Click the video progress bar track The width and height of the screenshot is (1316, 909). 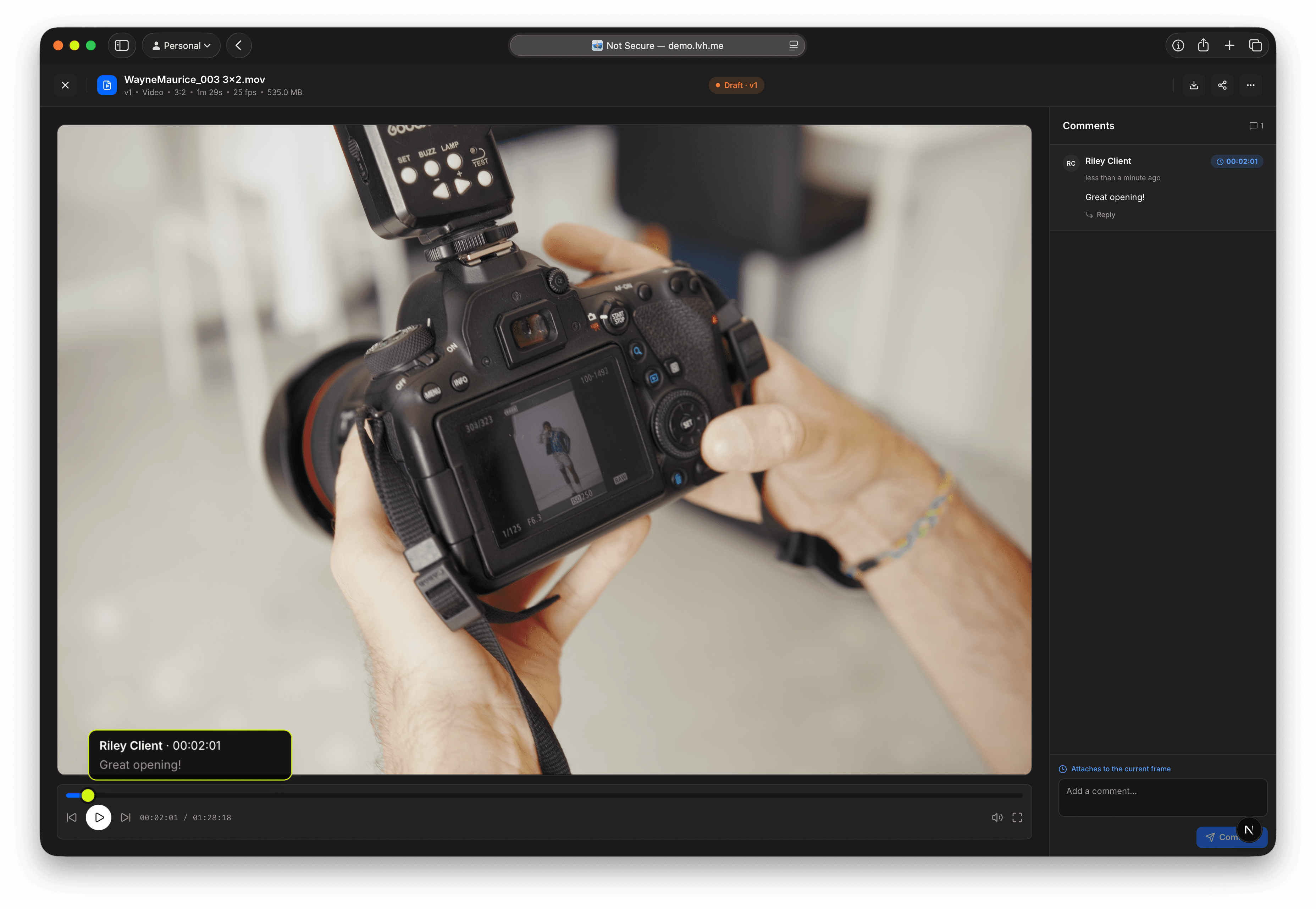click(544, 796)
